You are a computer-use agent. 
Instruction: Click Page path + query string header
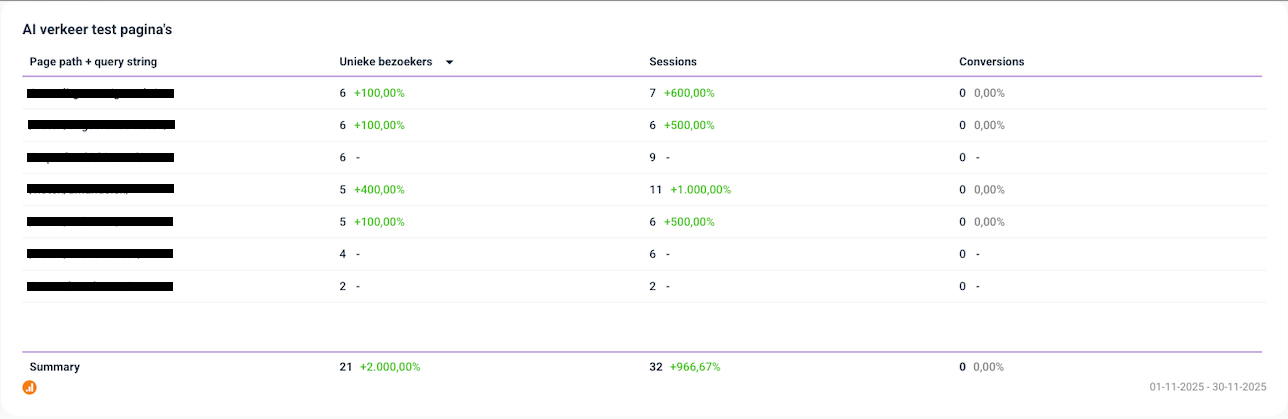(x=93, y=62)
